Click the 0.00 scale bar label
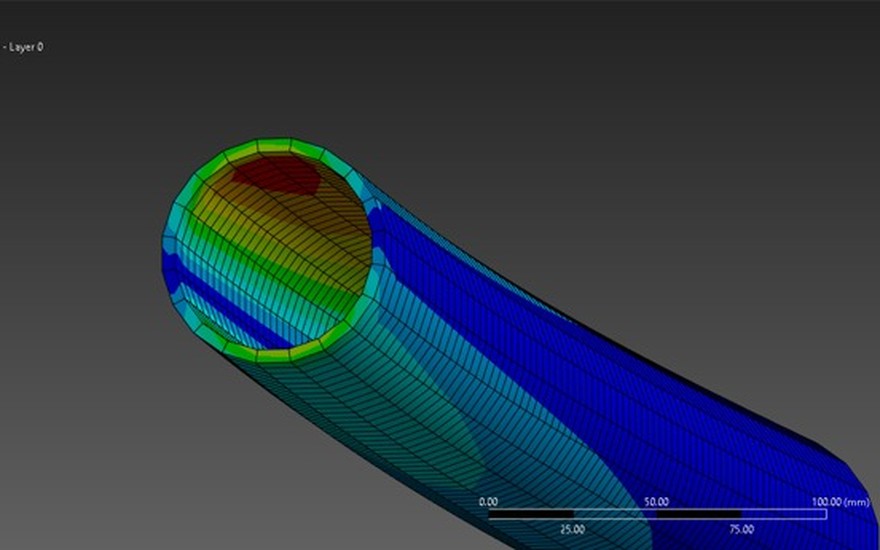Viewport: 880px width, 550px height. pyautogui.click(x=488, y=502)
